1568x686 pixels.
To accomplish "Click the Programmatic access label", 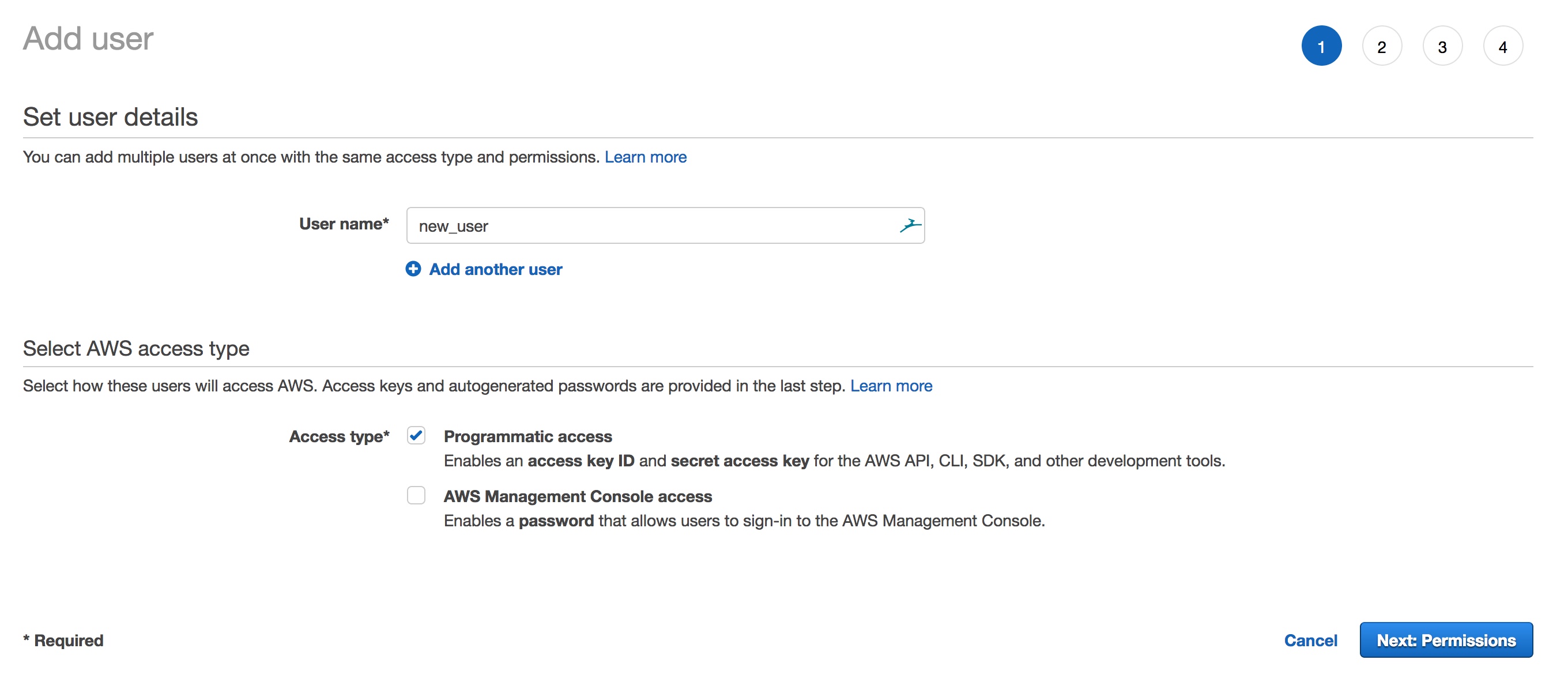I will pyautogui.click(x=527, y=437).
